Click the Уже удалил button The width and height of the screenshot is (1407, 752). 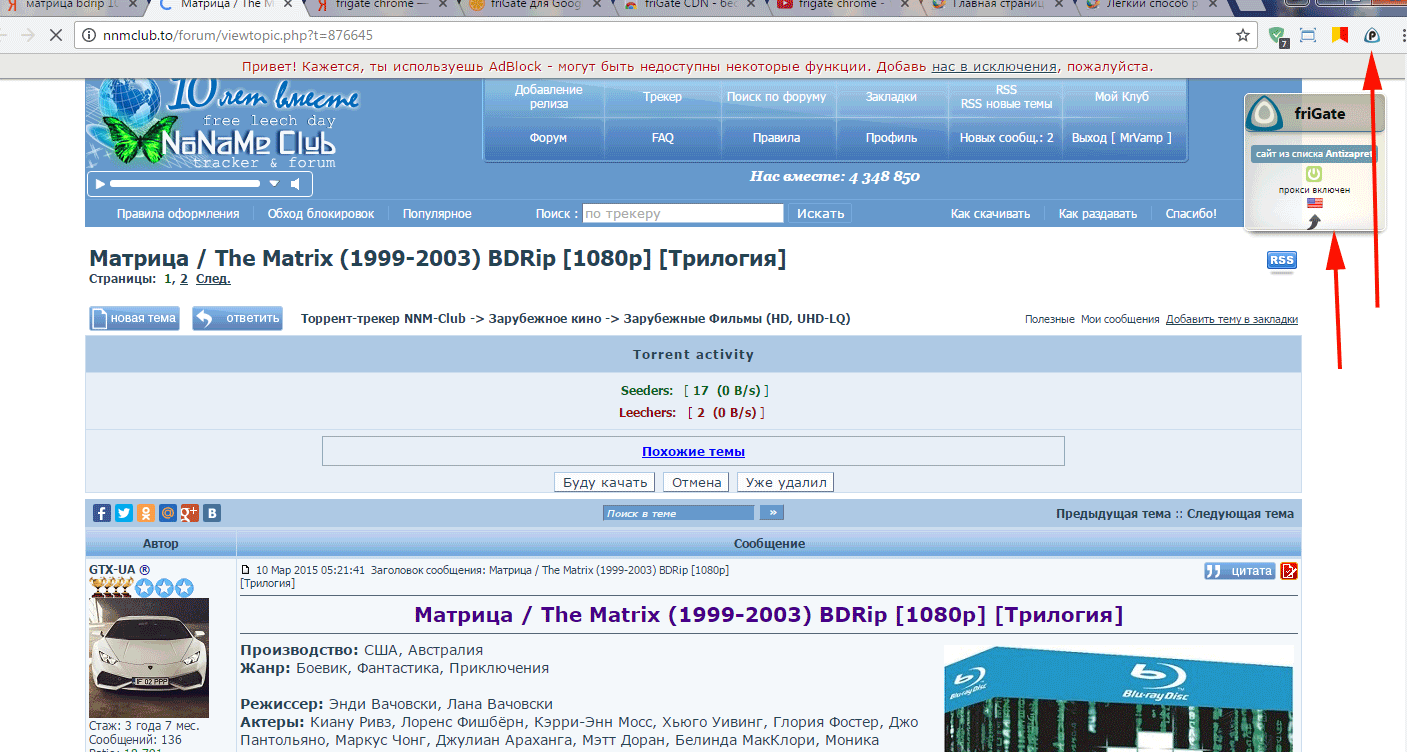tap(785, 482)
